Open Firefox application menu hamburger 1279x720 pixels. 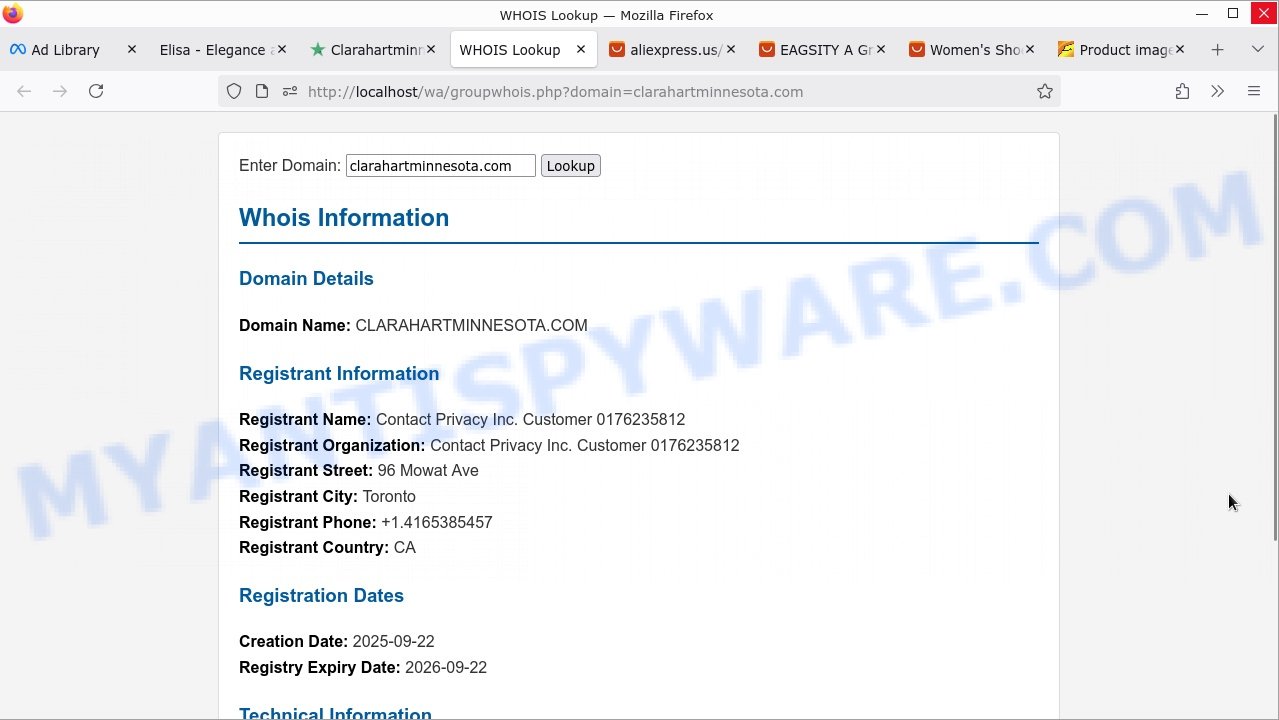[x=1254, y=91]
